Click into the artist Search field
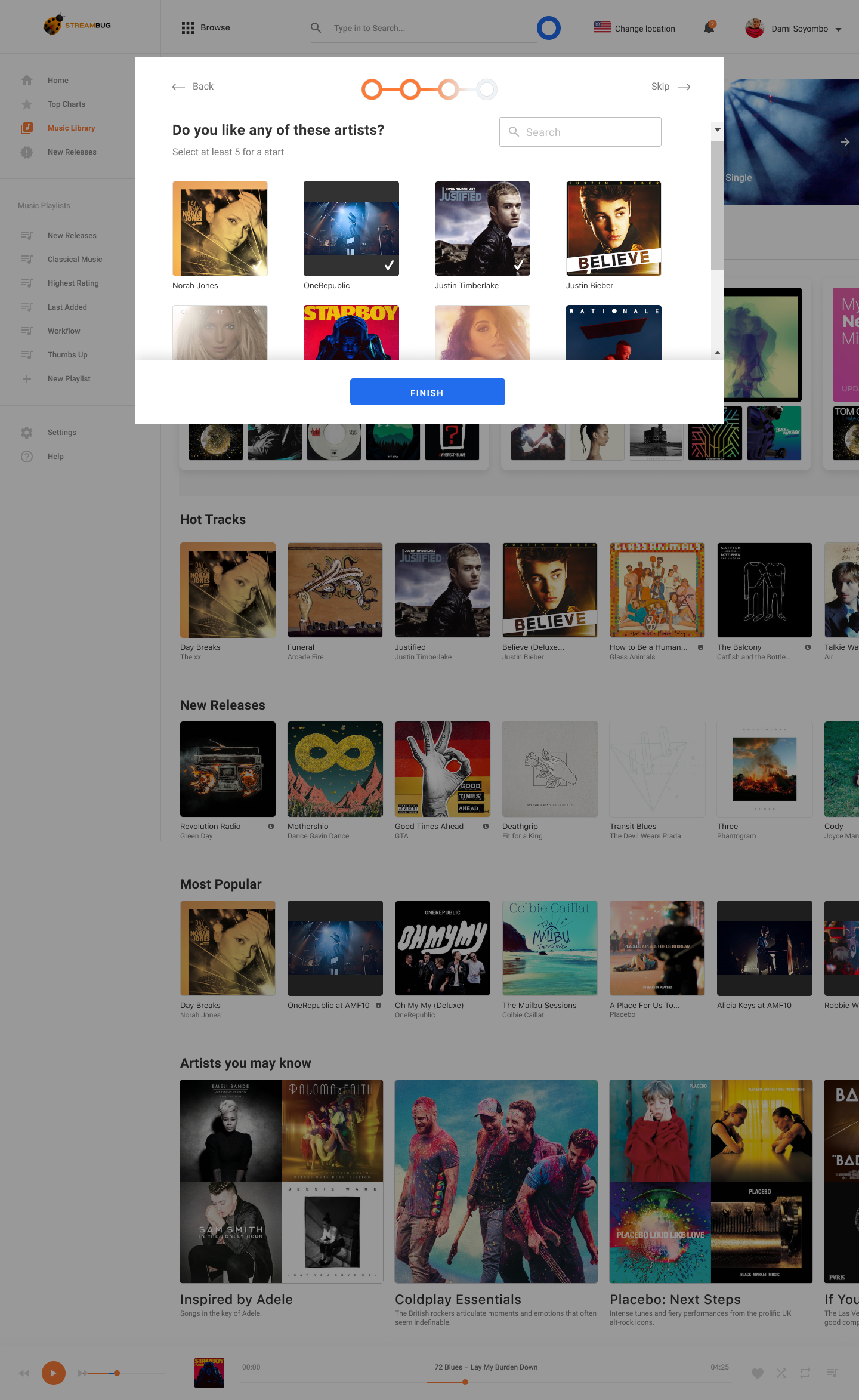The image size is (859, 1400). (580, 132)
